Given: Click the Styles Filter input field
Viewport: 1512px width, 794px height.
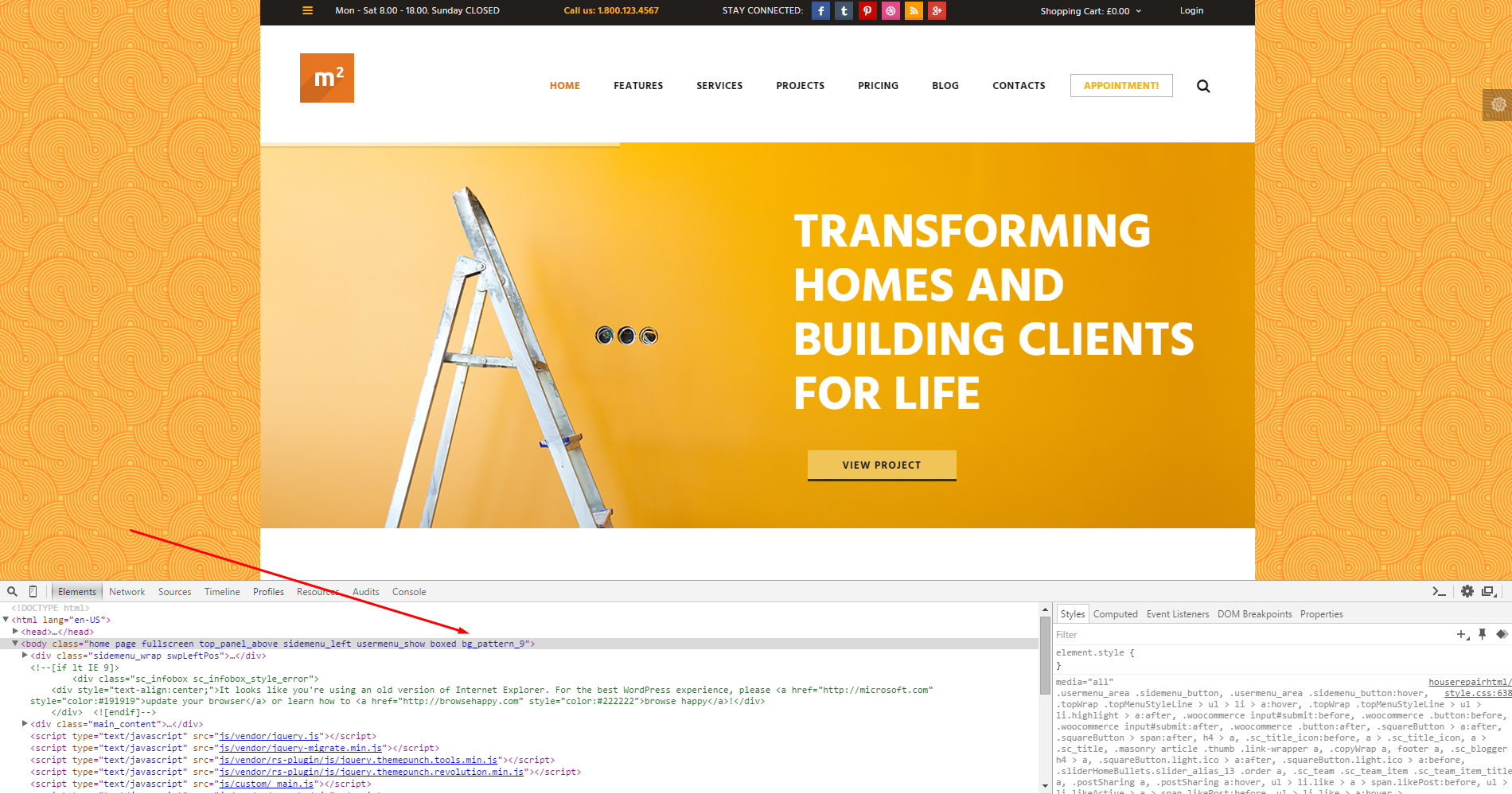Looking at the screenshot, I should (1249, 635).
